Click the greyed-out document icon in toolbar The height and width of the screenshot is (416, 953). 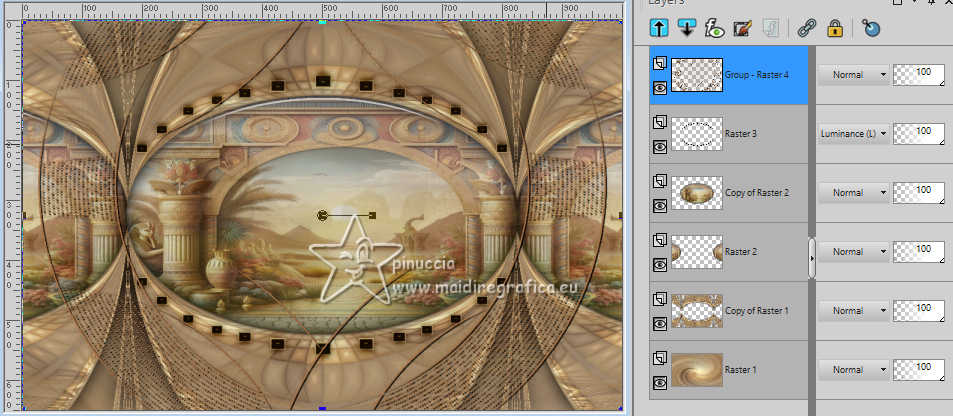771,28
